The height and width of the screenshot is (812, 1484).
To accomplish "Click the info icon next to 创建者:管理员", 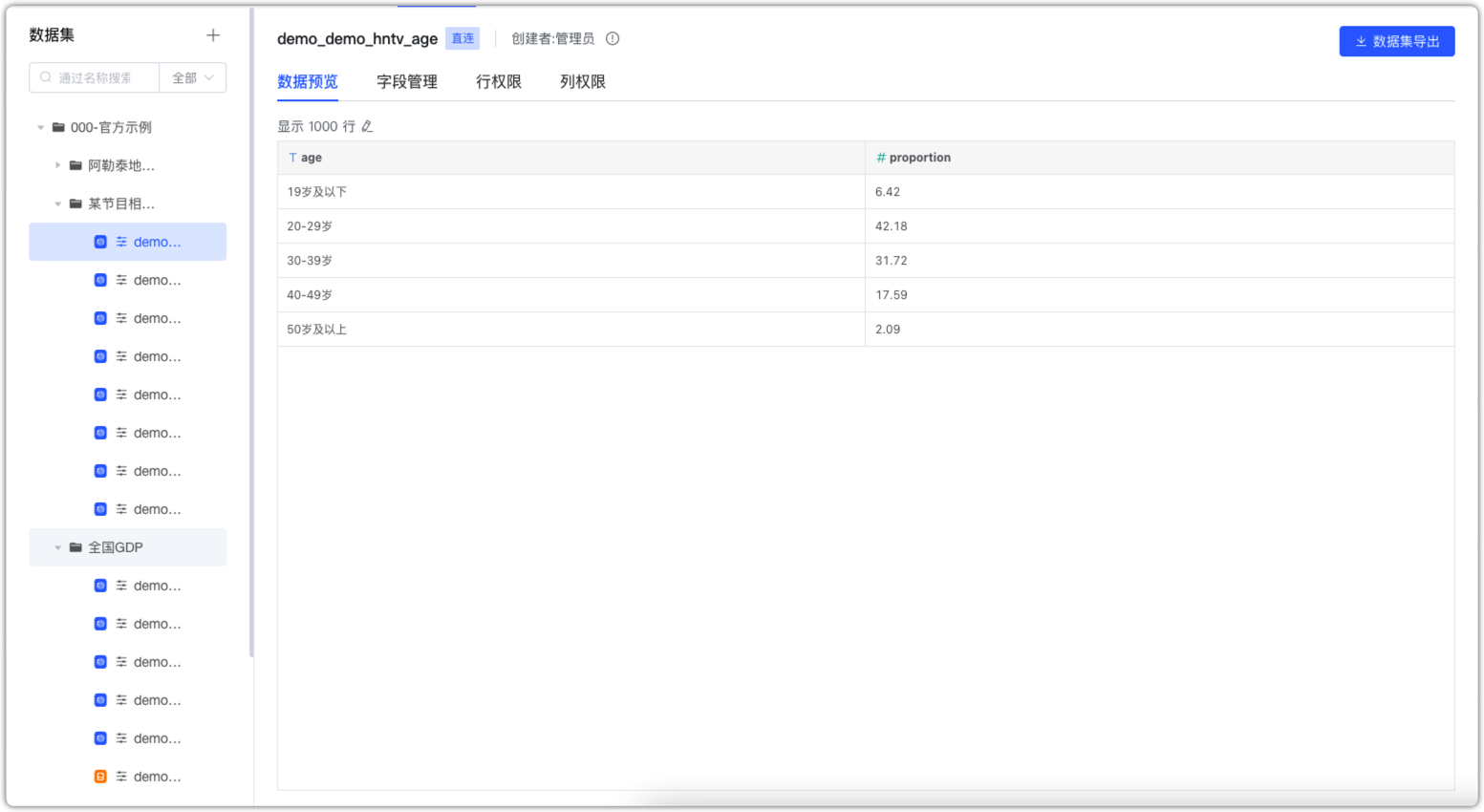I will (611, 39).
